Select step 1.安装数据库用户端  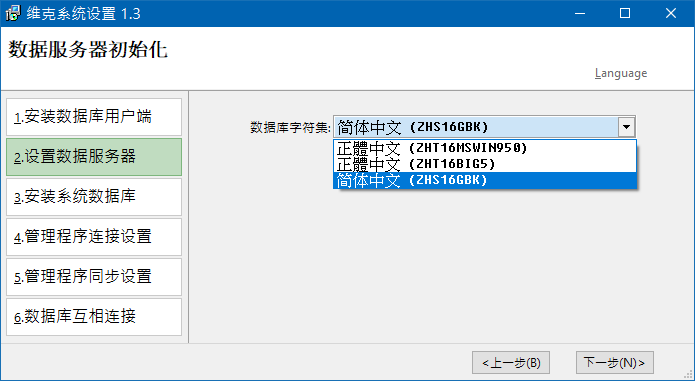pos(94,117)
